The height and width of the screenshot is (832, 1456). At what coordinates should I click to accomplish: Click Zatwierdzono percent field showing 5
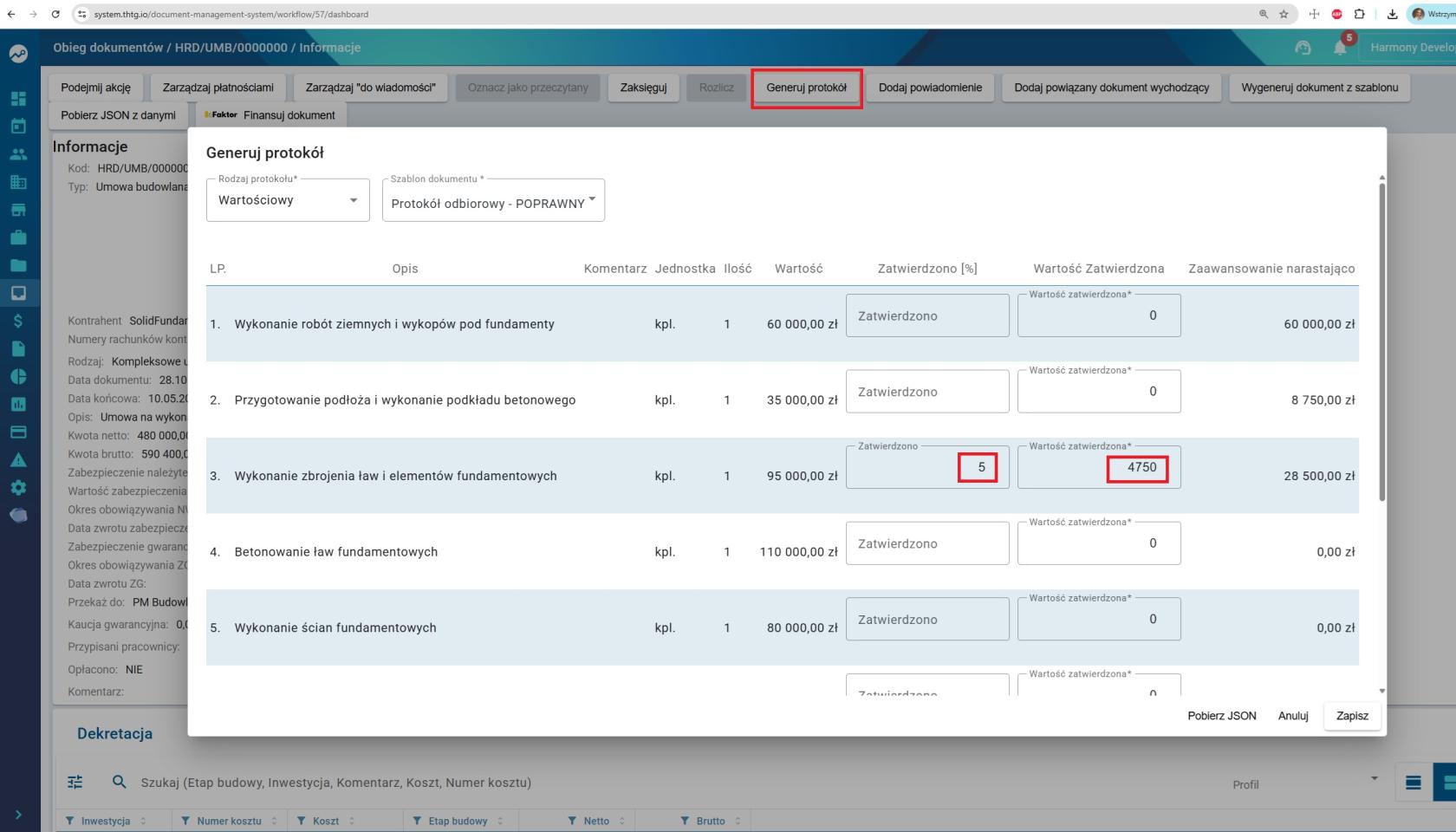[927, 467]
